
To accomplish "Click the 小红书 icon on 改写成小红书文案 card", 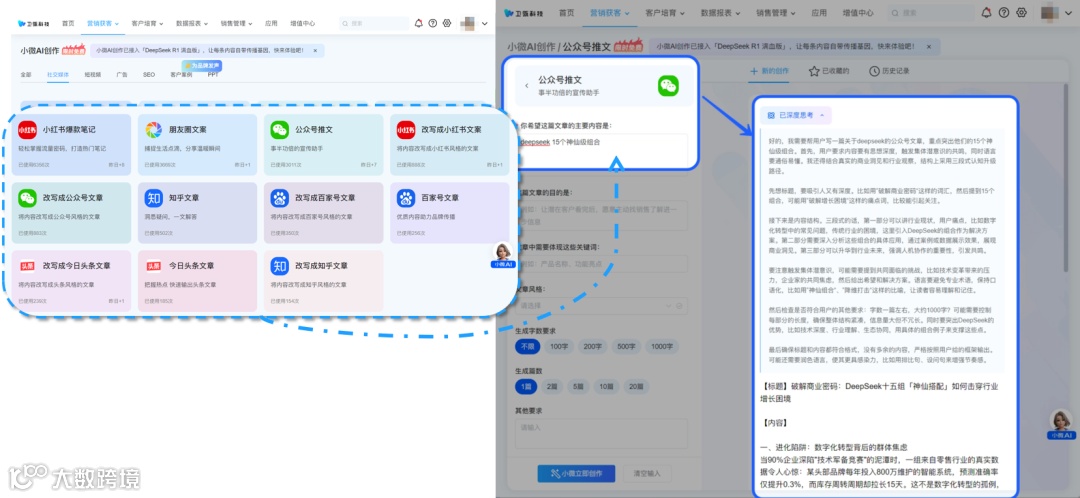I will 406,129.
